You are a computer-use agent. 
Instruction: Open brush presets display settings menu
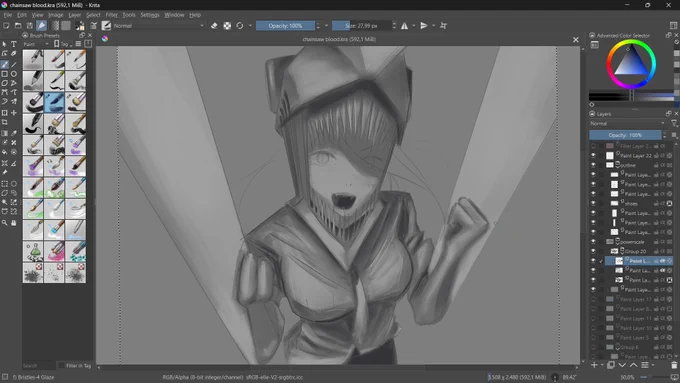(78, 44)
